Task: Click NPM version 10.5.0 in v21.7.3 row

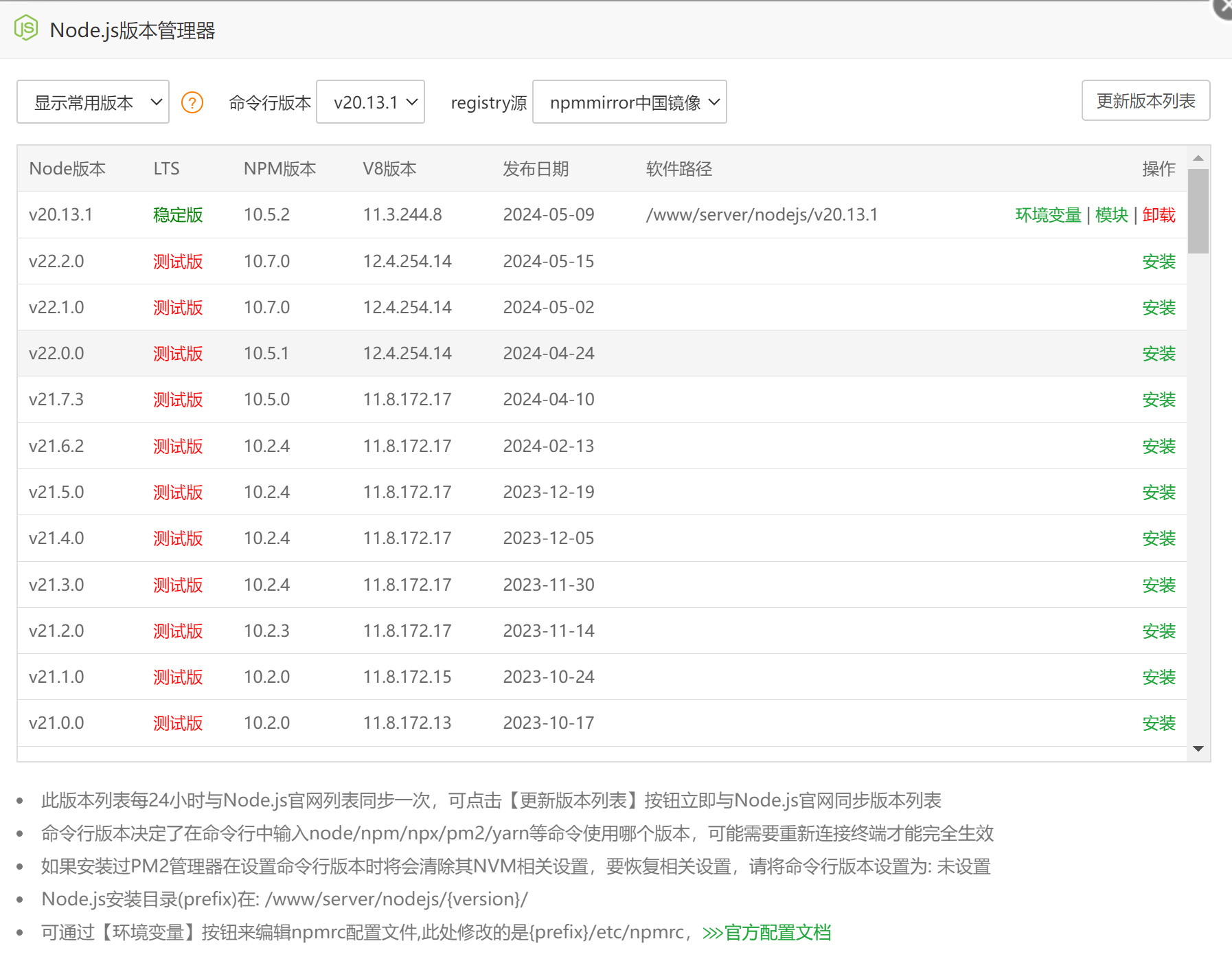Action: click(x=266, y=400)
